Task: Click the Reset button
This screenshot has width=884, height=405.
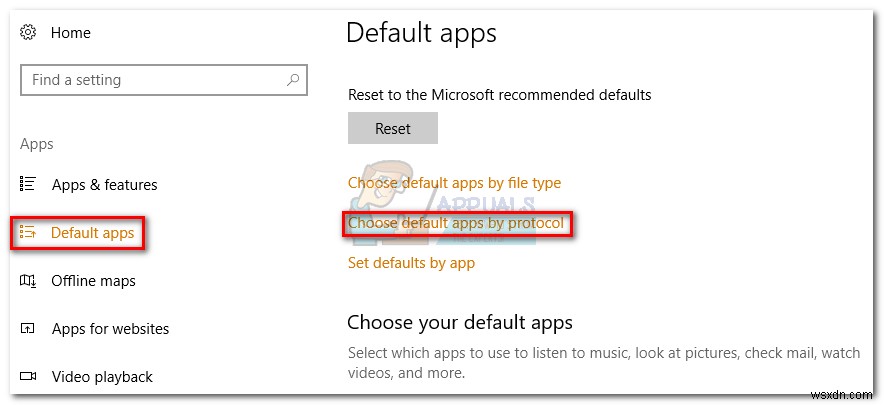Action: click(x=392, y=128)
